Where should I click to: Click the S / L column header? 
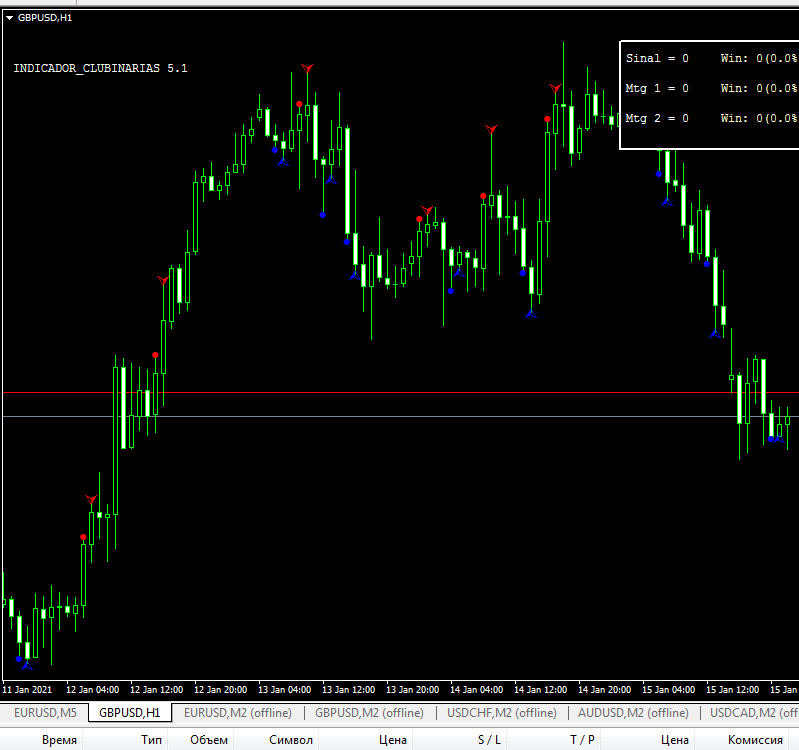tap(489, 740)
